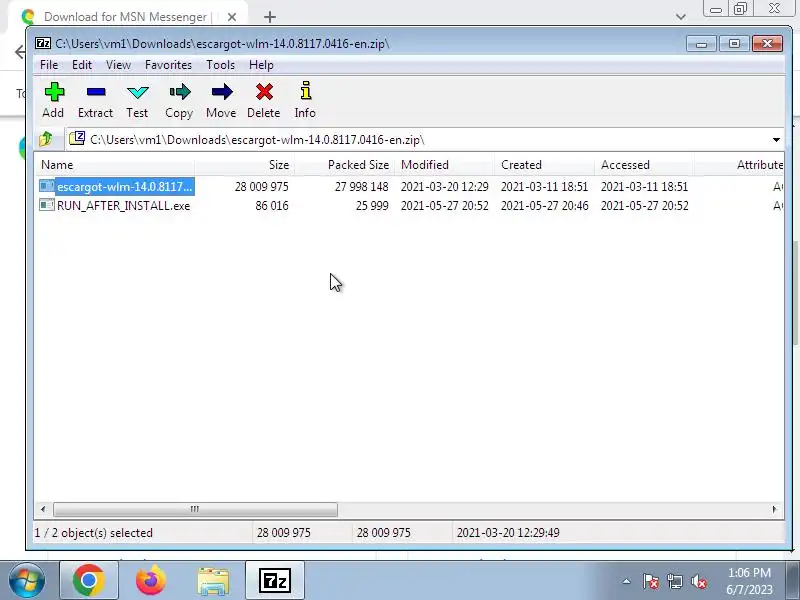
Task: Click the horizontal scrollbar thumb
Action: [x=195, y=509]
